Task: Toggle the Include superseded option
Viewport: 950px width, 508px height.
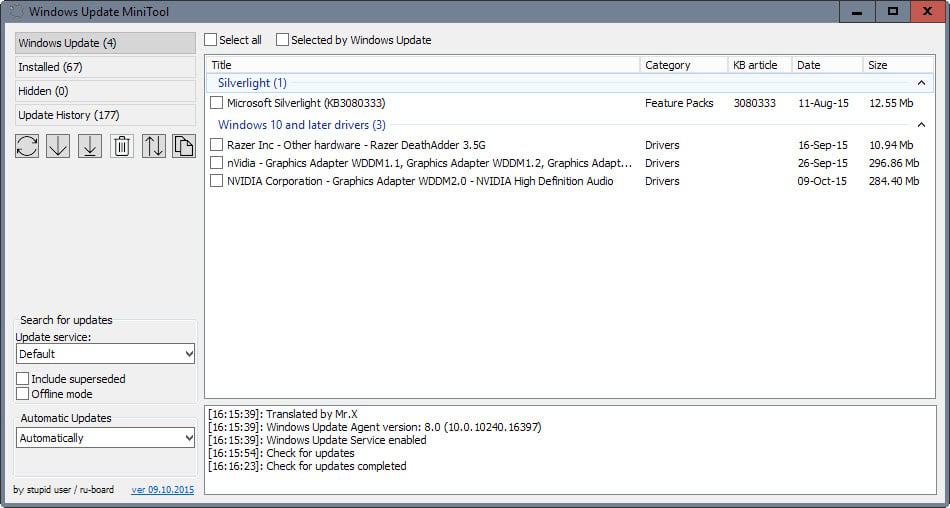Action: point(23,379)
